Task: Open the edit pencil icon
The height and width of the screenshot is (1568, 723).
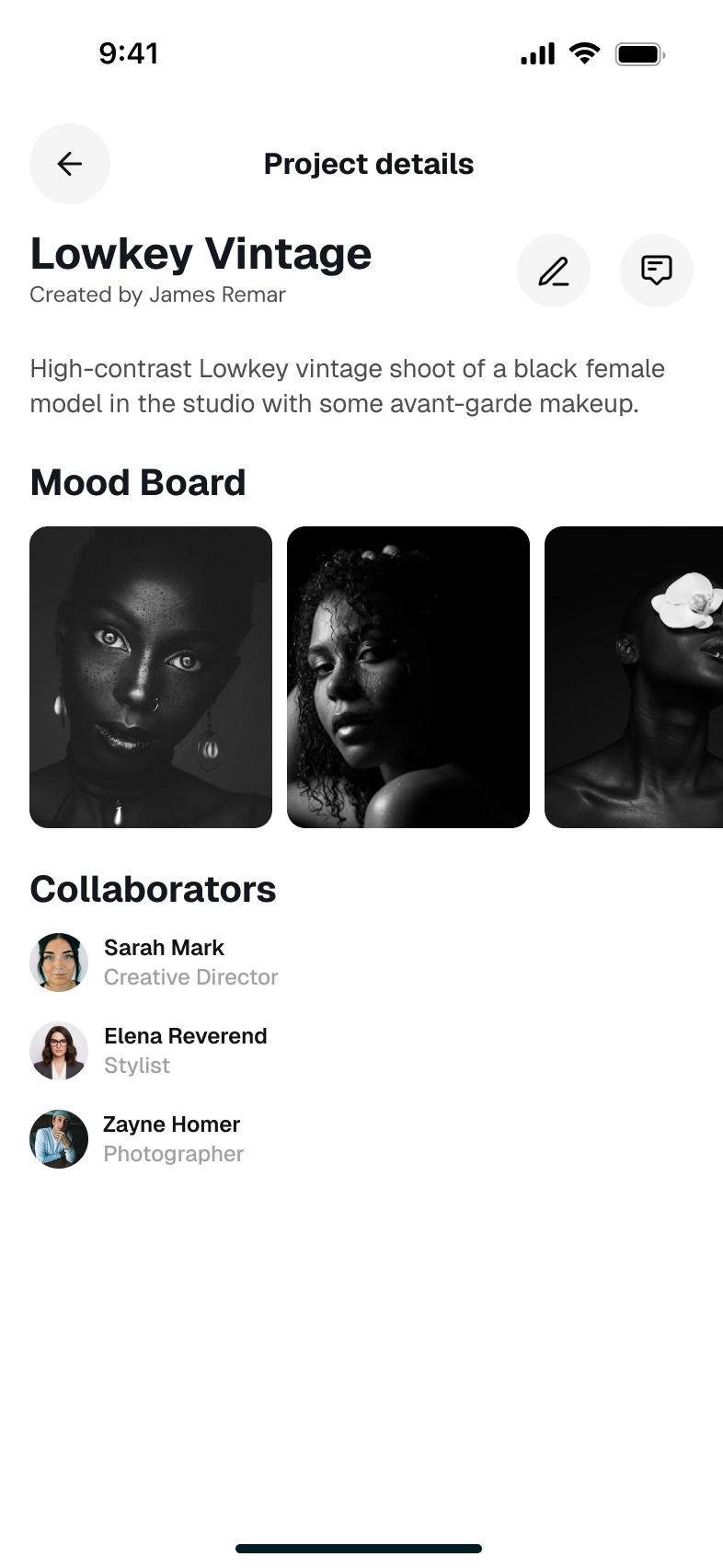Action: click(554, 271)
